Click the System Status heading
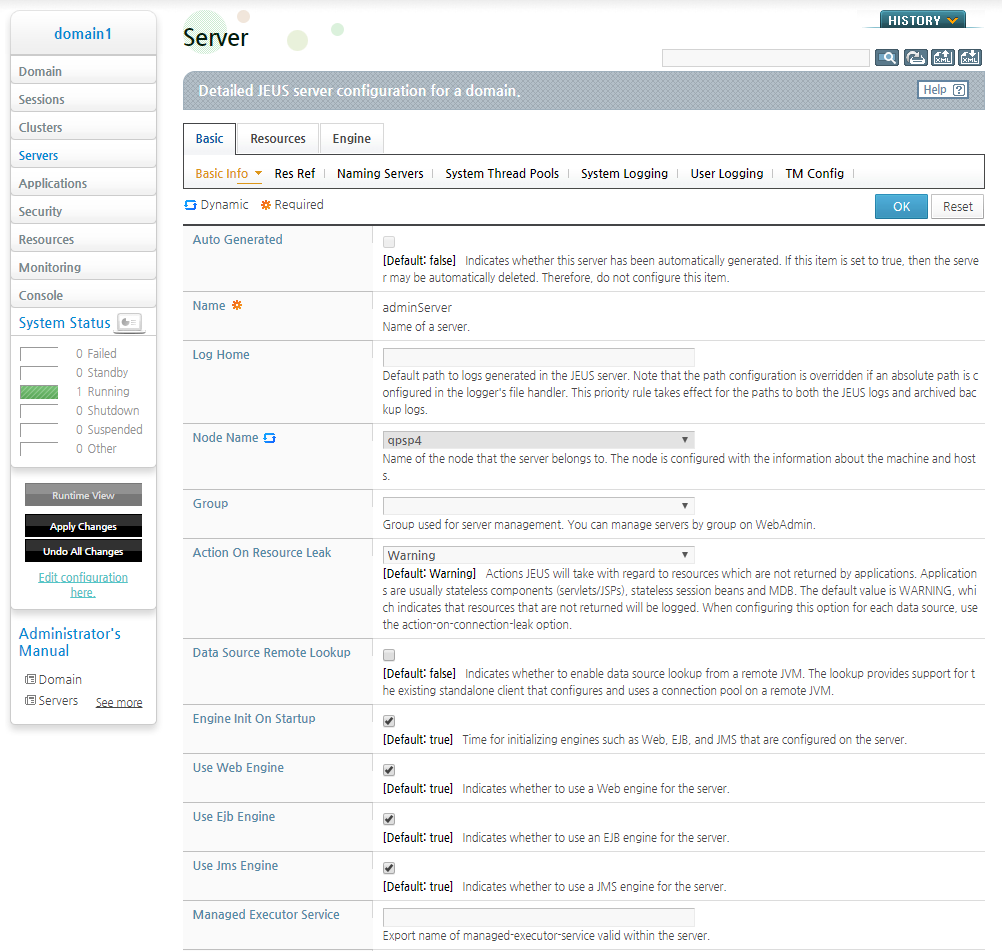The width and height of the screenshot is (1002, 951). 65,323
